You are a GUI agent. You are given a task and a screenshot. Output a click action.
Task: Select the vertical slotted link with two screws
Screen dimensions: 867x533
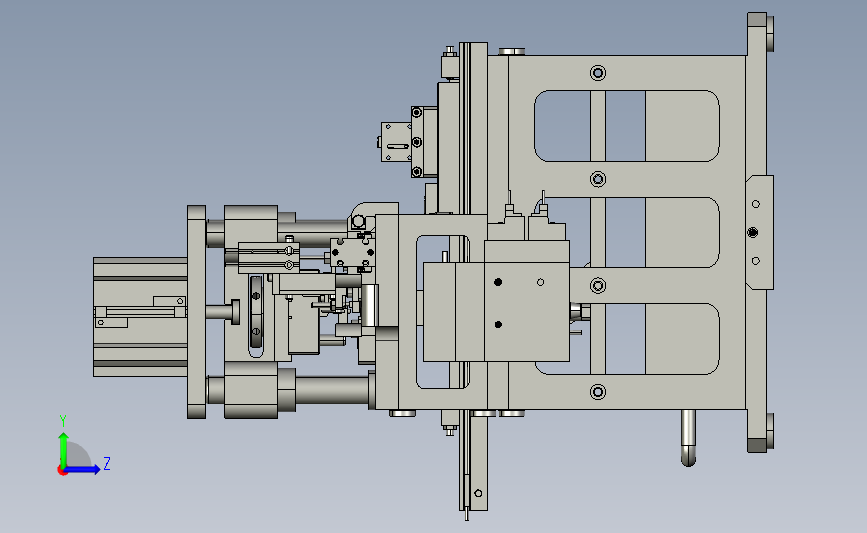click(x=256, y=313)
